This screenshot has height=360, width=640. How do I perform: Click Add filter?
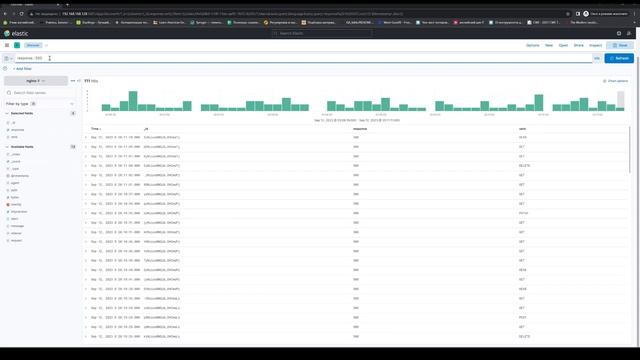(x=22, y=69)
